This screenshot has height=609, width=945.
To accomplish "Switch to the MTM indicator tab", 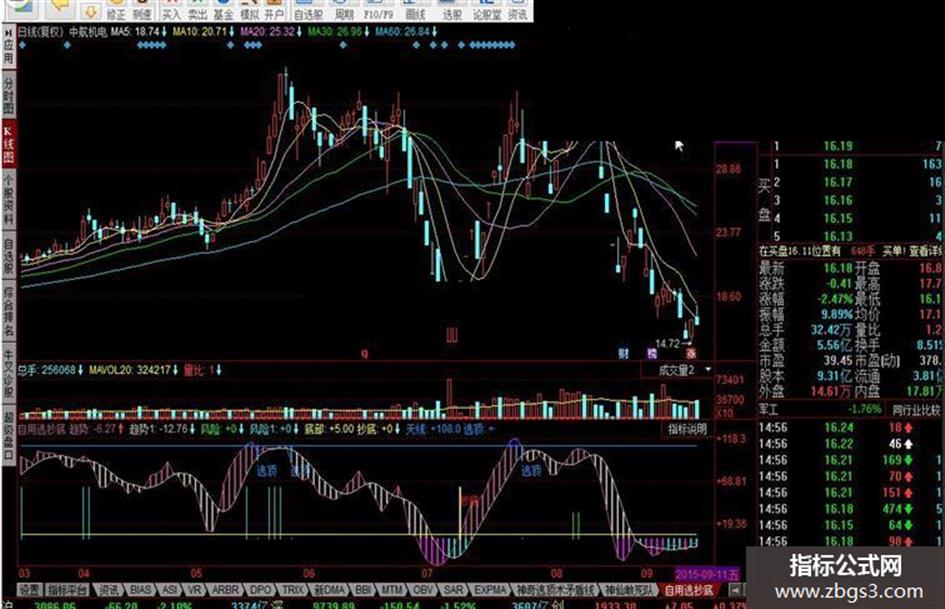I will tap(391, 589).
